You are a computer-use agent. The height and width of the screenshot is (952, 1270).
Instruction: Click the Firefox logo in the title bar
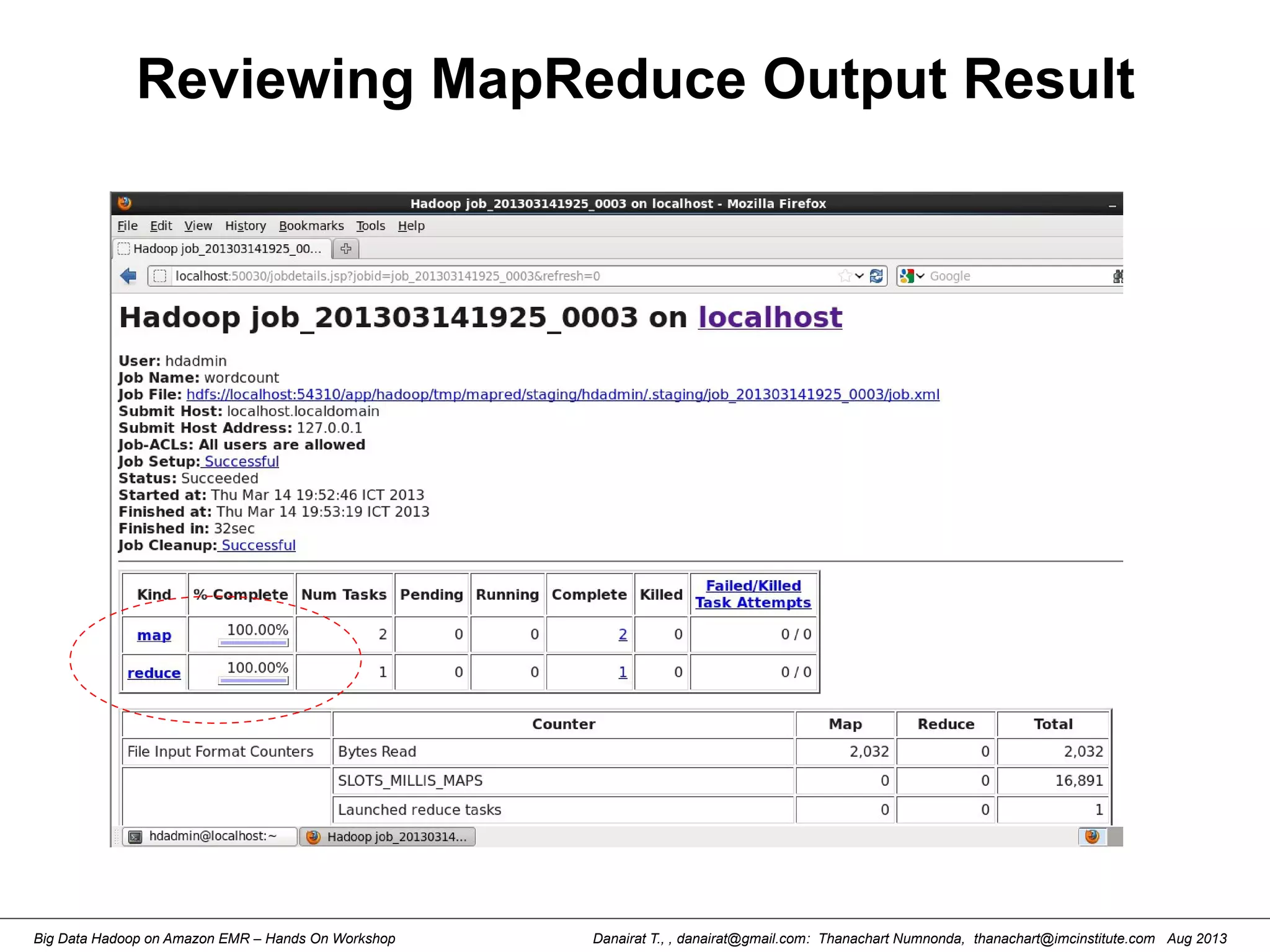pos(125,203)
